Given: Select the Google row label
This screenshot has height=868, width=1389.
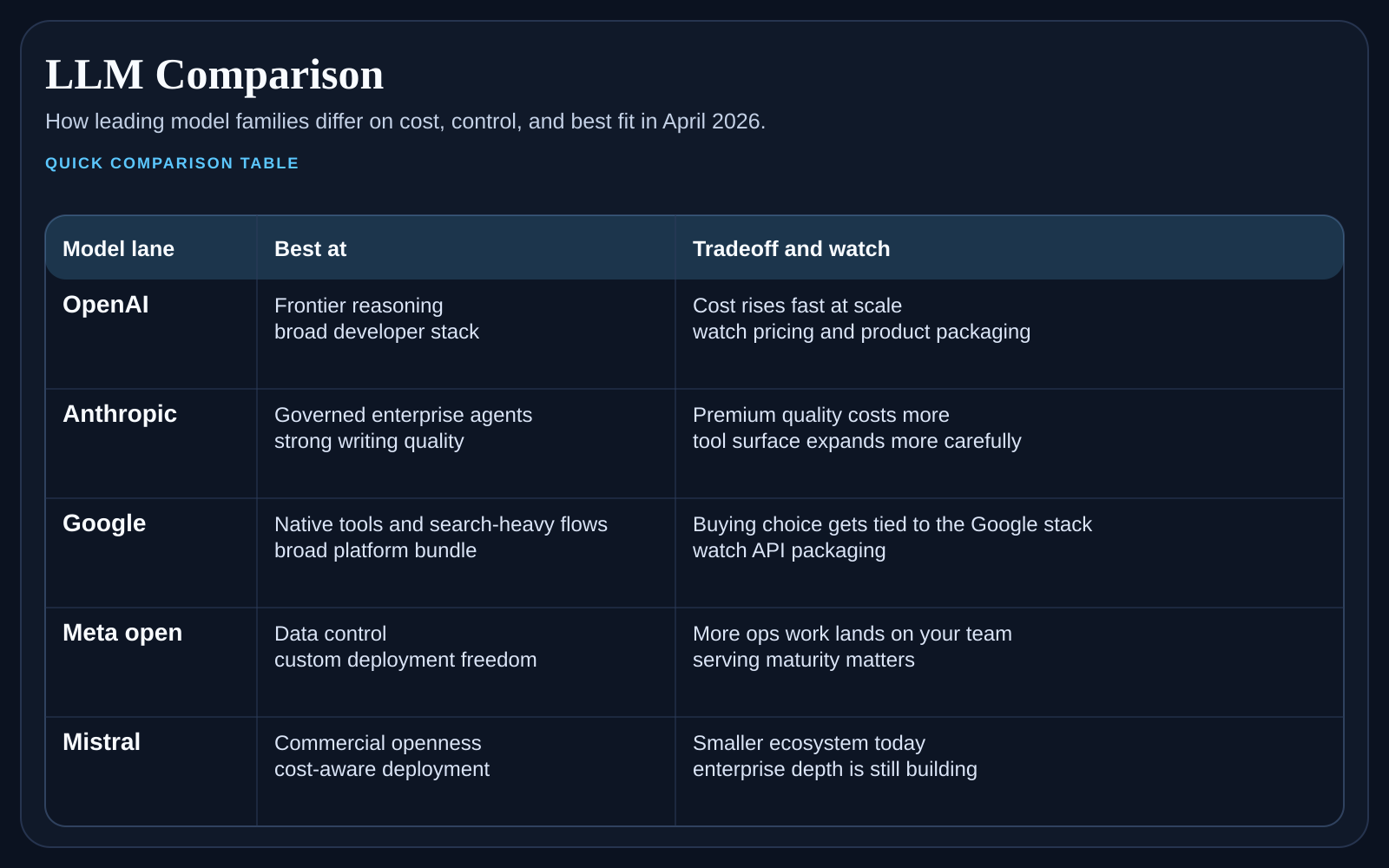Looking at the screenshot, I should (x=104, y=523).
